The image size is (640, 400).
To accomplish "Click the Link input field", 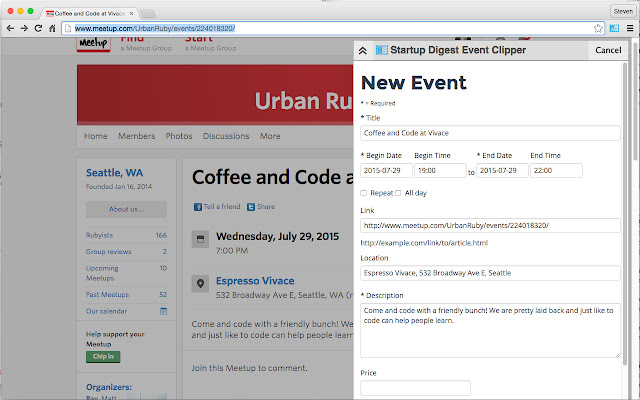I will click(x=490, y=225).
